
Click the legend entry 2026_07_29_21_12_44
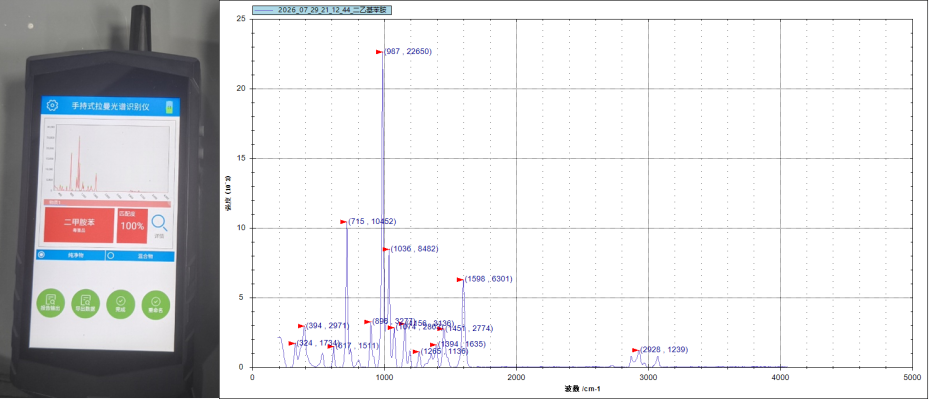tap(322, 10)
